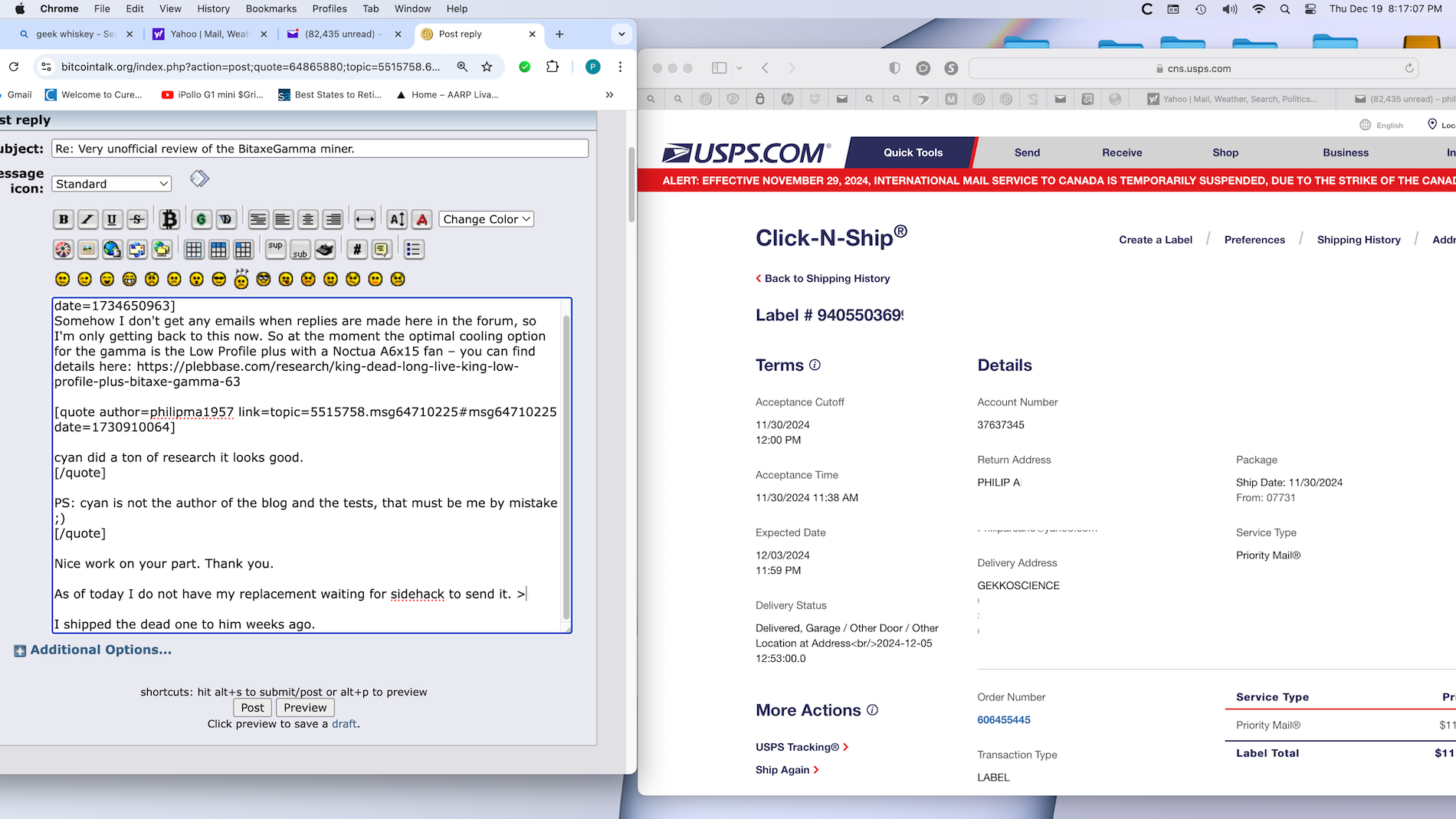Bookmark this page with star icon
1456x819 pixels.
point(487,67)
